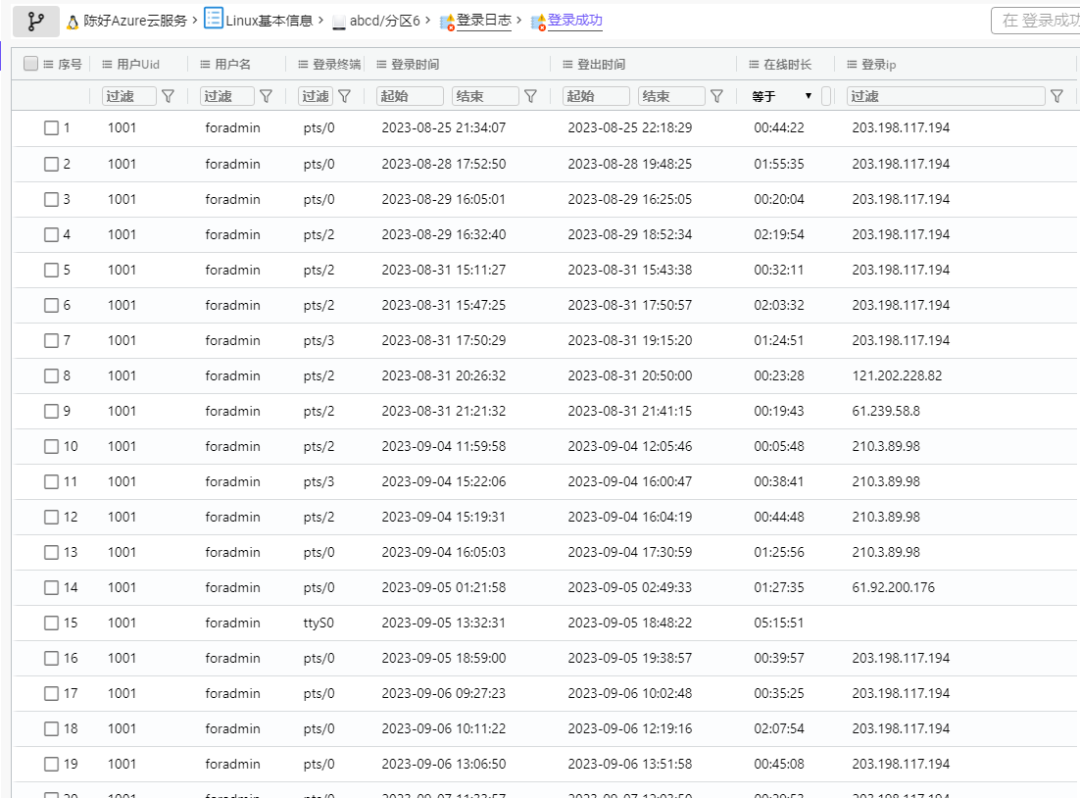Toggle the select-all checkbox in header
This screenshot has height=798, width=1080.
[30, 63]
